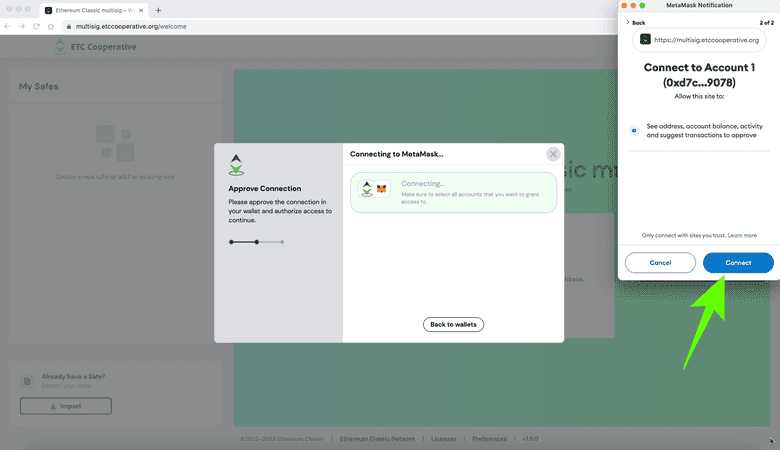Open a new browser tab

coord(158,10)
